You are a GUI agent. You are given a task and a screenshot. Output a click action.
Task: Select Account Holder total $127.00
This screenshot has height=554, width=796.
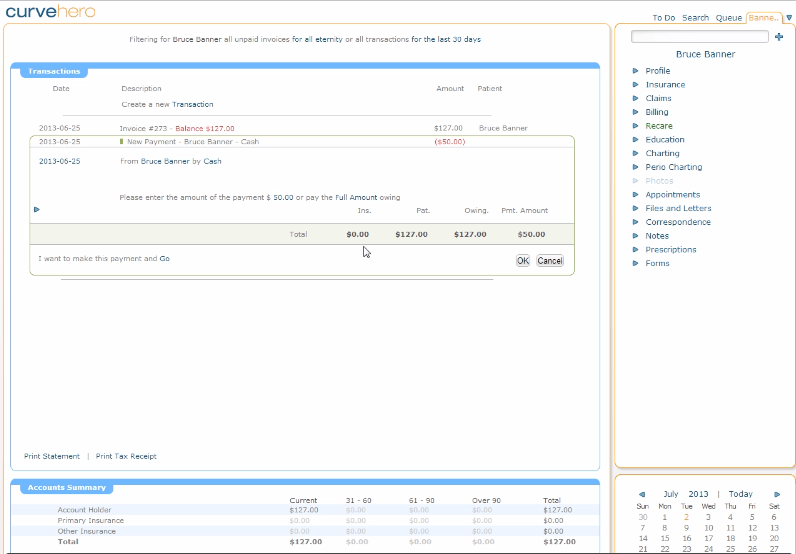click(557, 510)
